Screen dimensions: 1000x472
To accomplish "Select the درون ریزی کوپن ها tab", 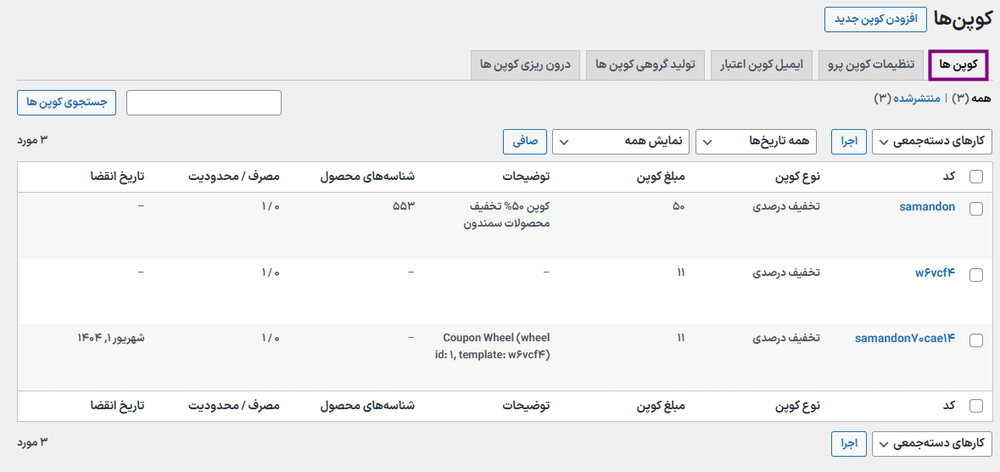I will coord(525,65).
